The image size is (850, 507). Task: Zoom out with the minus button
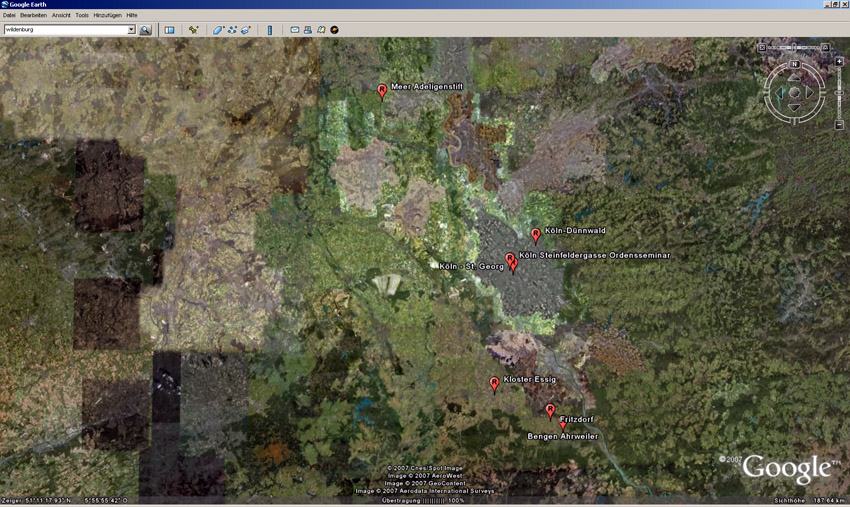pos(839,125)
